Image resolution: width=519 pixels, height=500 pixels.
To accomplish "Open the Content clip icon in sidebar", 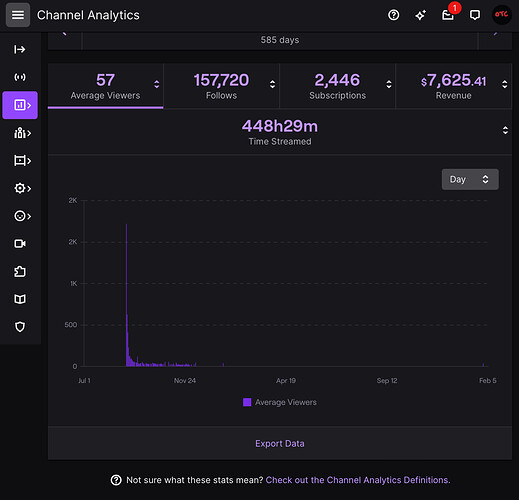I will (22, 161).
